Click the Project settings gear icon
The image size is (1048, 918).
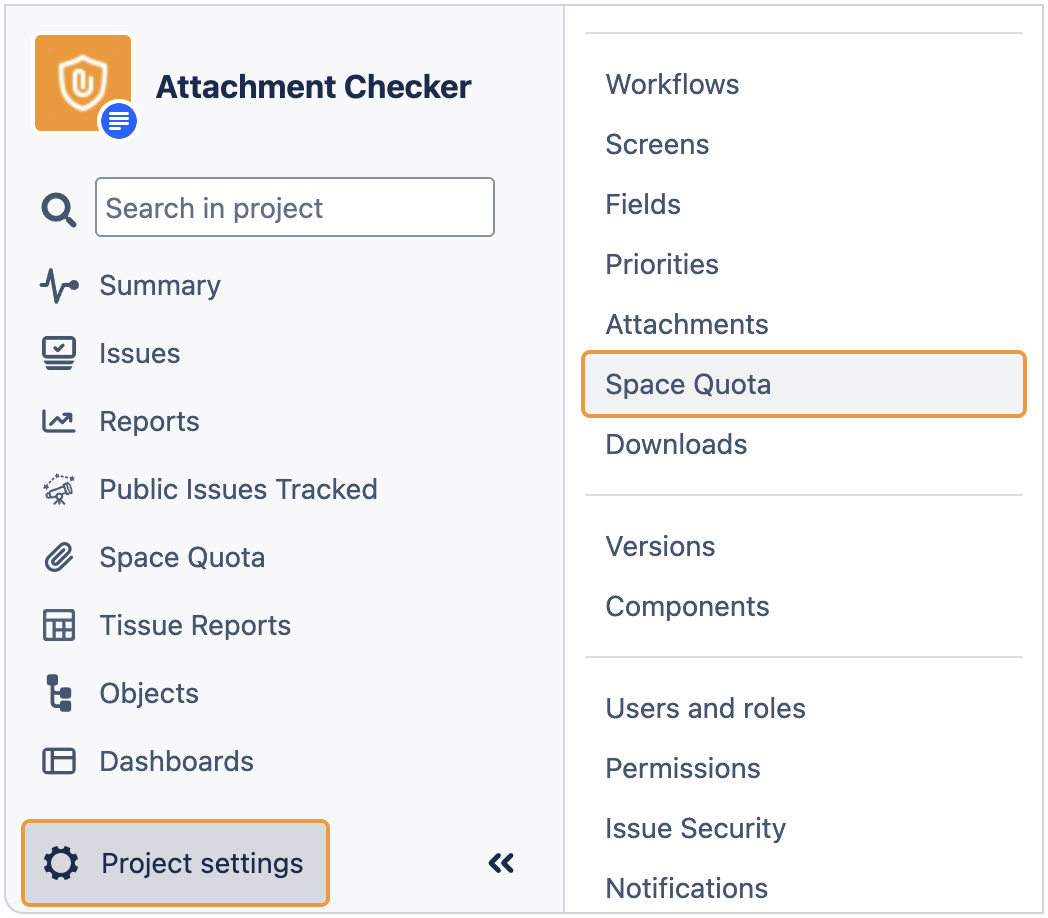point(60,863)
